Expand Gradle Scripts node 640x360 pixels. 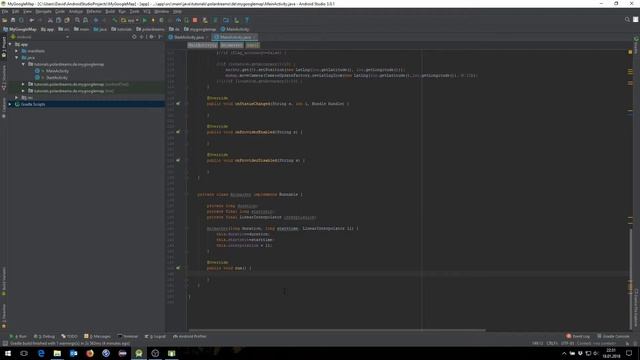coord(10,104)
